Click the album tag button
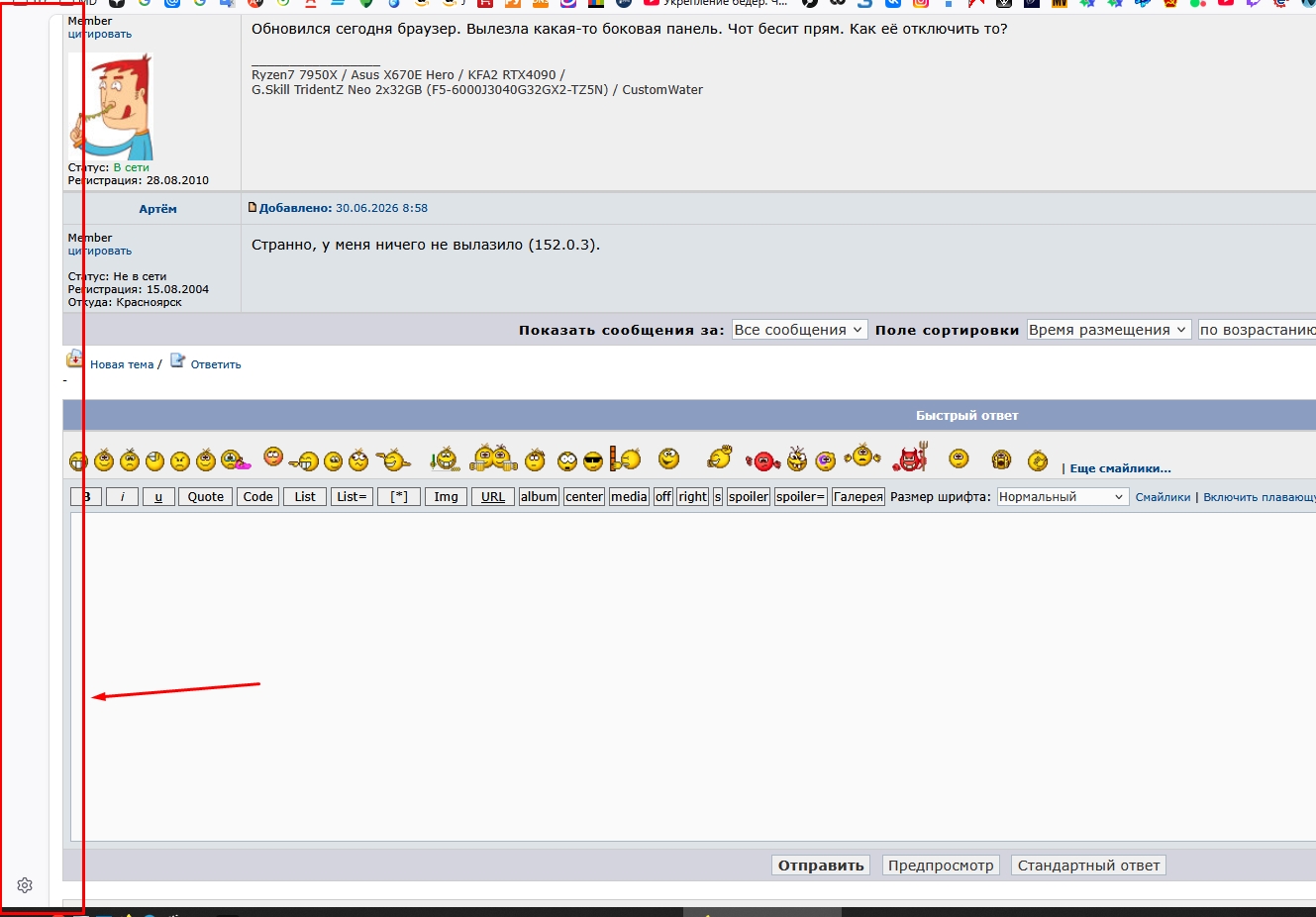Screen dimensions: 1316x917 (x=539, y=497)
